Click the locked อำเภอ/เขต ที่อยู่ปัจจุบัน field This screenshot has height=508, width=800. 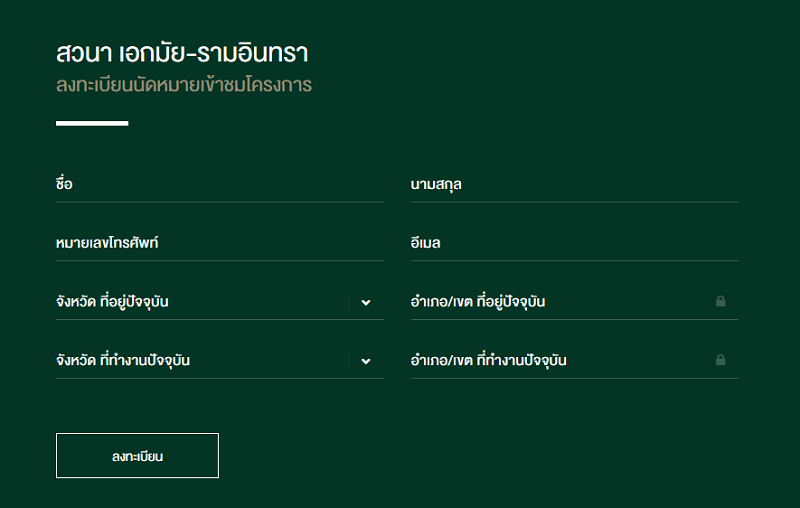574,302
